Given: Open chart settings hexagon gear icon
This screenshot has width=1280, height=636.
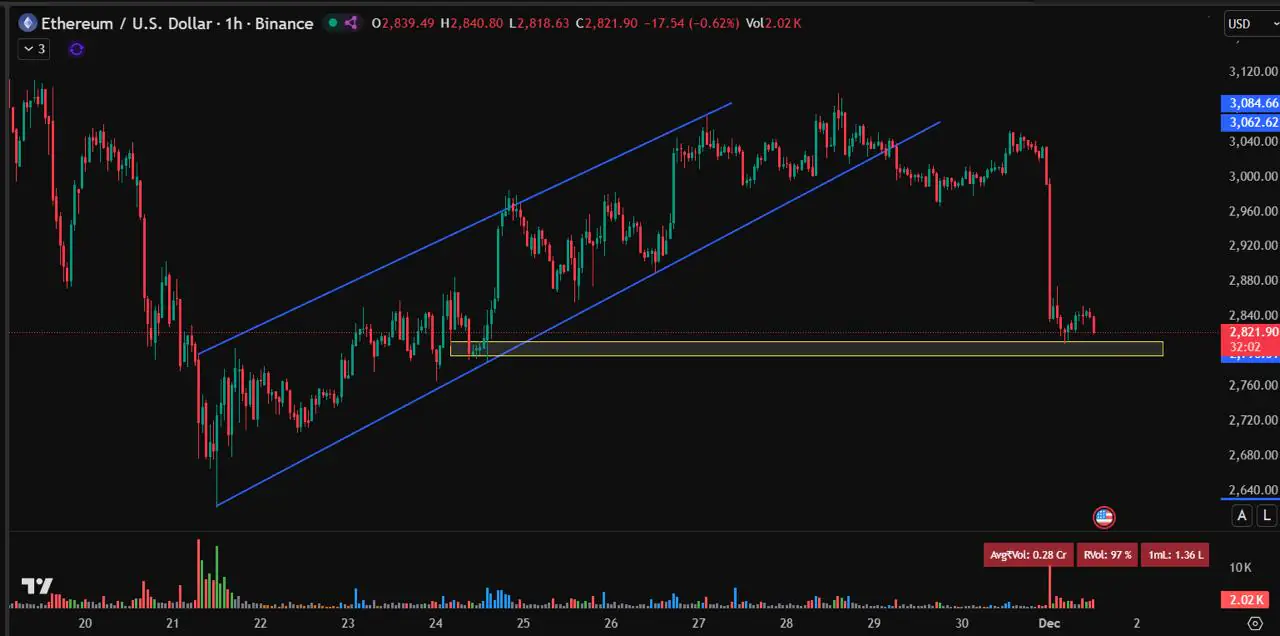Looking at the screenshot, I should 1256,622.
